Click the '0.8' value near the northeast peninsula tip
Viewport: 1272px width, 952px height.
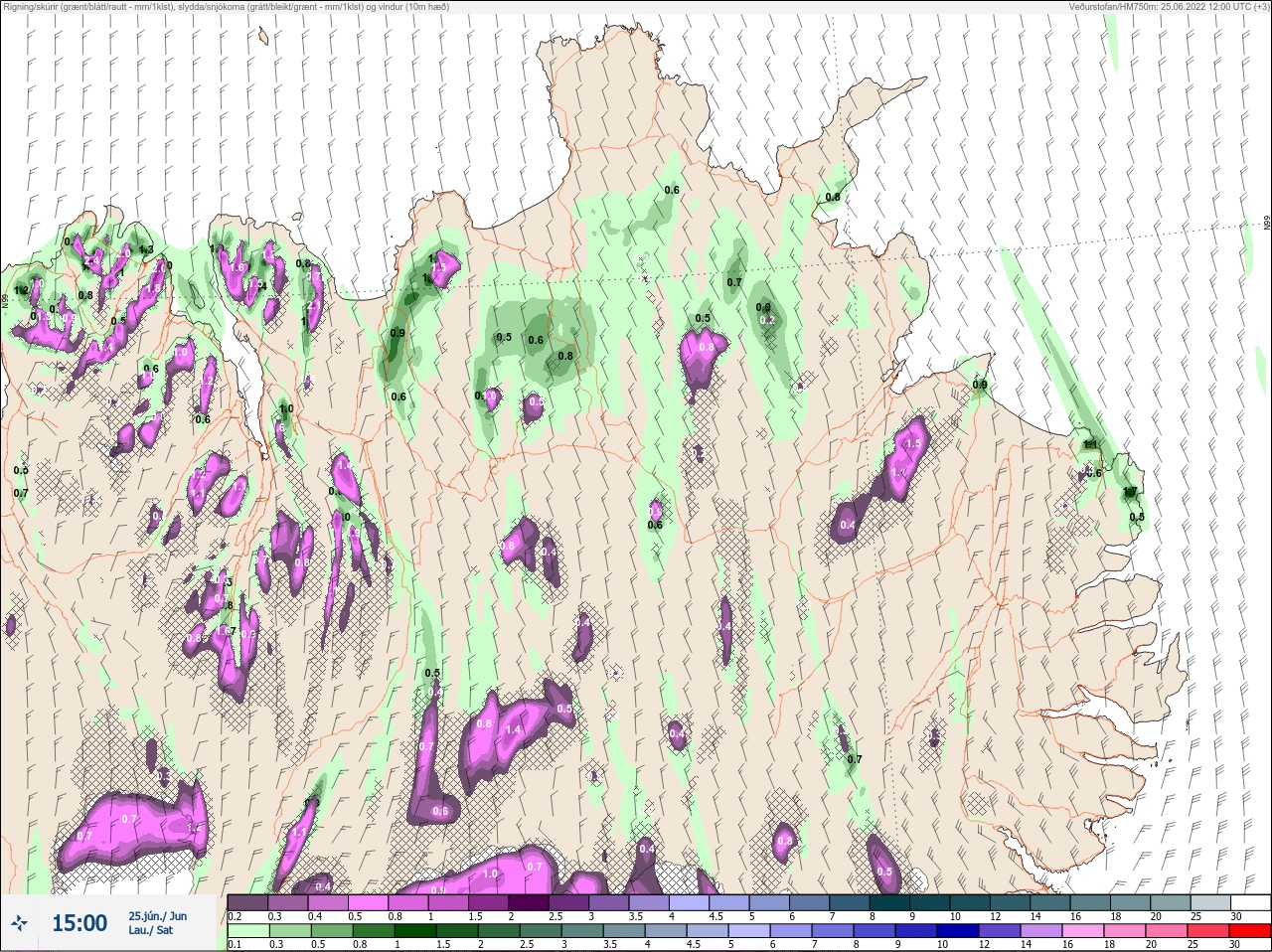pyautogui.click(x=833, y=197)
